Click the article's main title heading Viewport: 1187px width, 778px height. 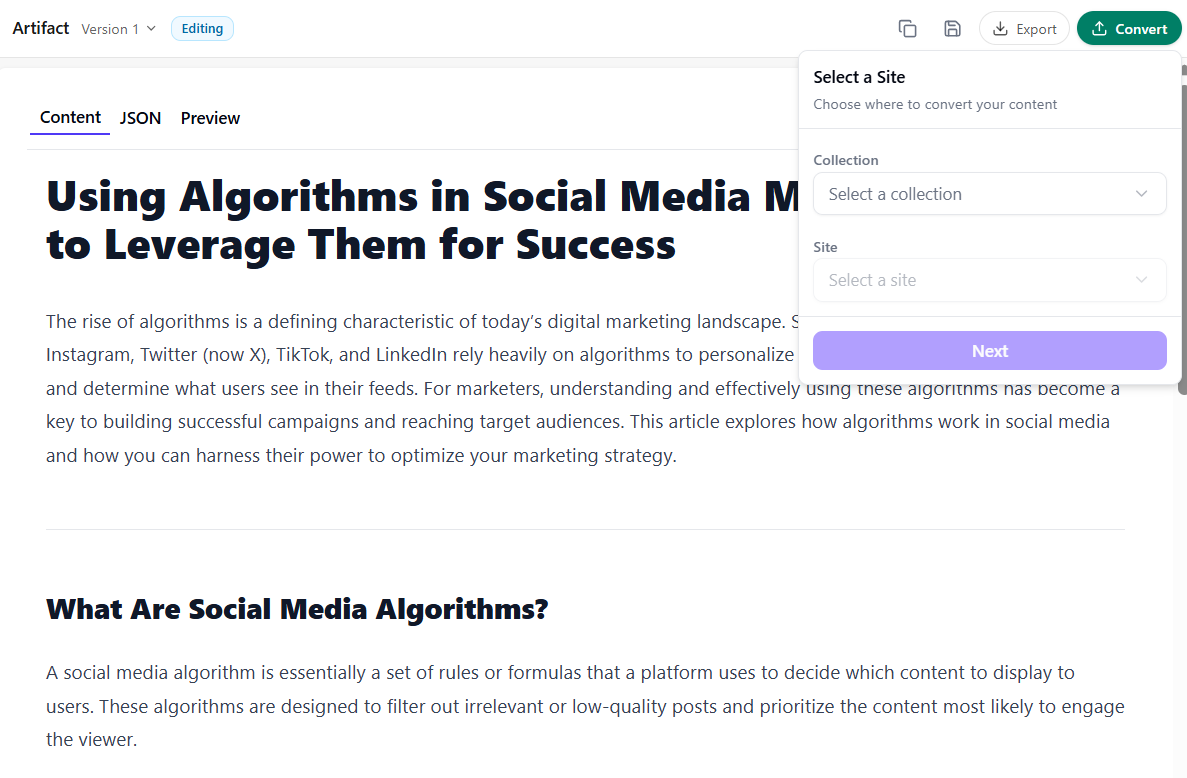[x=422, y=220]
